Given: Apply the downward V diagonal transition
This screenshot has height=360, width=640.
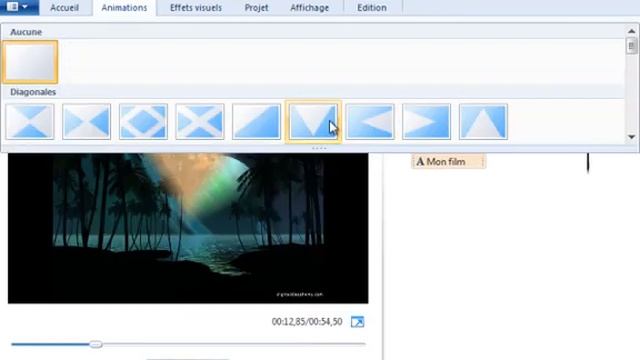Looking at the screenshot, I should pos(313,122).
